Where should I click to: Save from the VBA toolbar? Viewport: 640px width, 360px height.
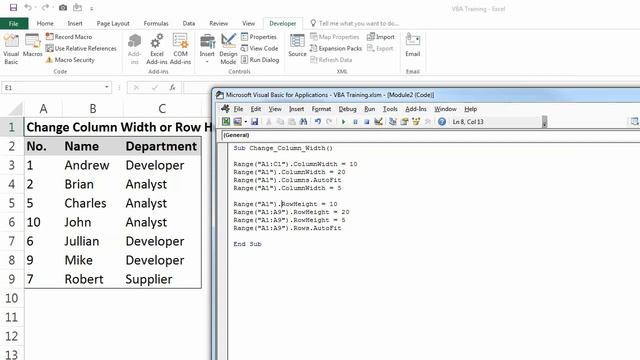click(x=254, y=122)
